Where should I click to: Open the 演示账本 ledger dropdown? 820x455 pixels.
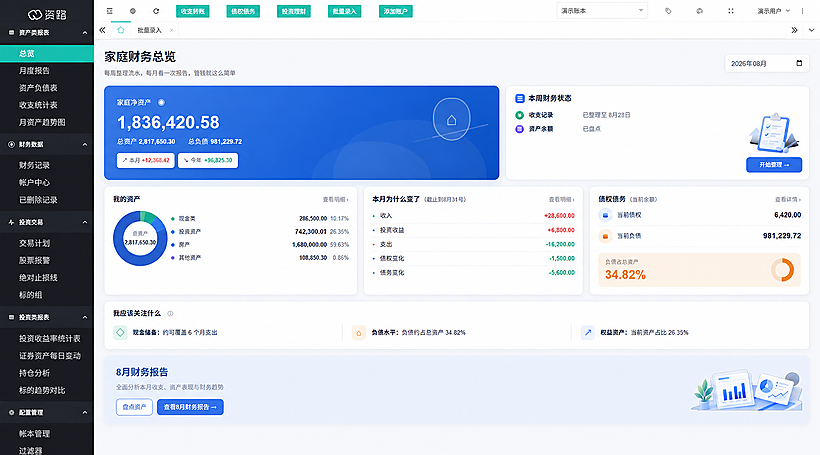[x=602, y=10]
